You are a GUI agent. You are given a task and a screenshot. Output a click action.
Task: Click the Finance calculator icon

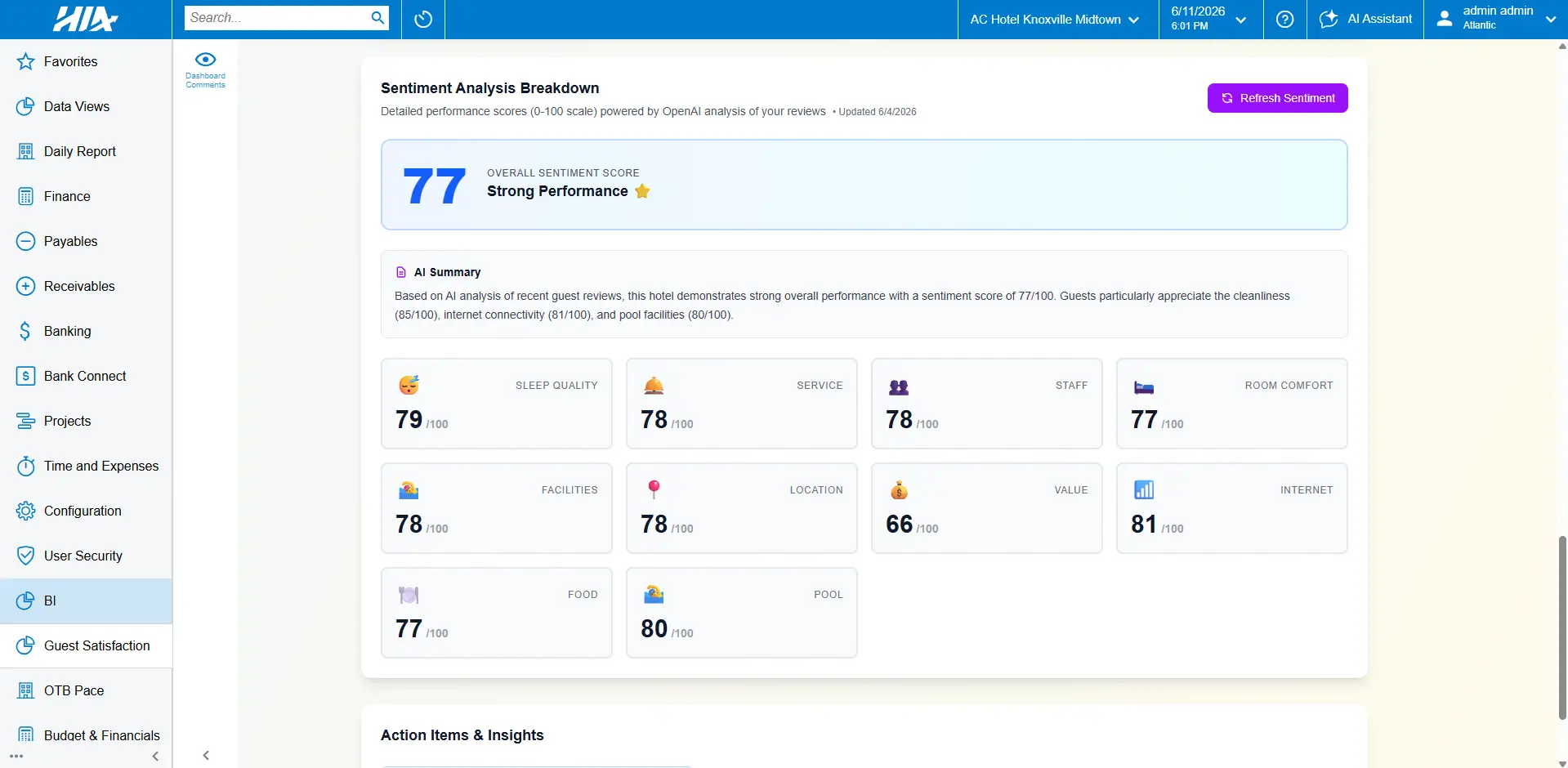pos(25,196)
